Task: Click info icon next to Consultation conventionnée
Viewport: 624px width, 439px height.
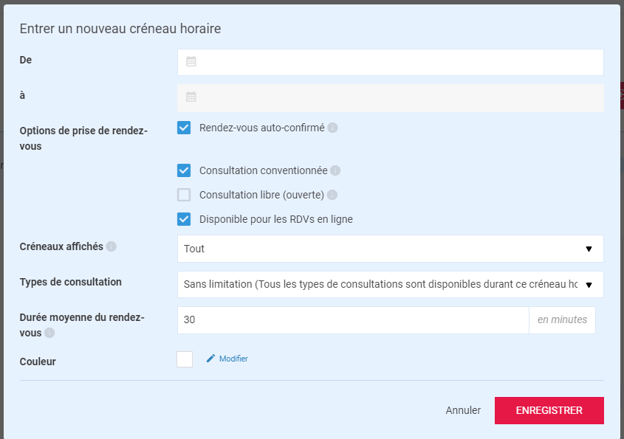Action: click(x=336, y=171)
